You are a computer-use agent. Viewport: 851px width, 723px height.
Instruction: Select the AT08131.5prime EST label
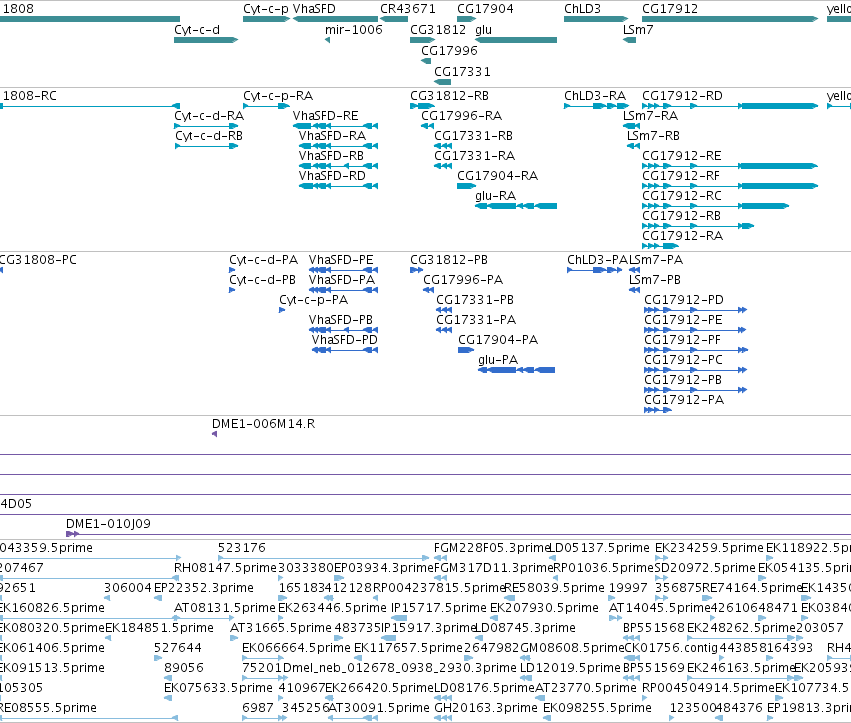225,608
